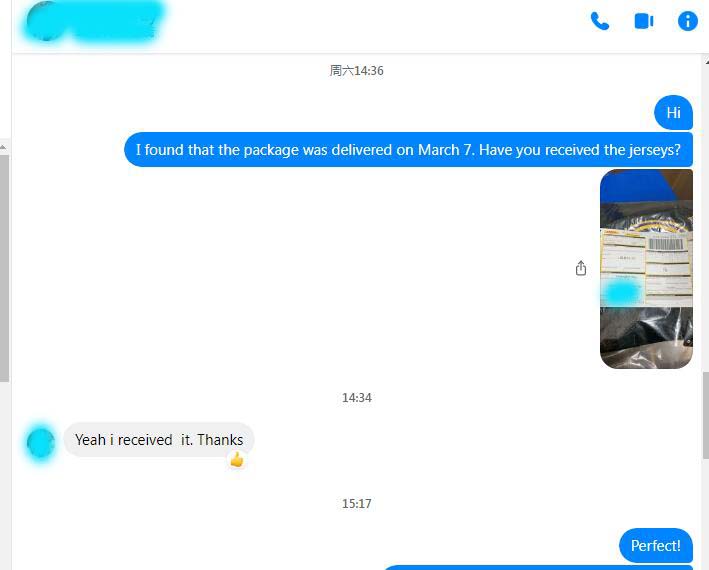This screenshot has height=570, width=709.
Task: Open the package label photo attachment
Action: (x=646, y=269)
